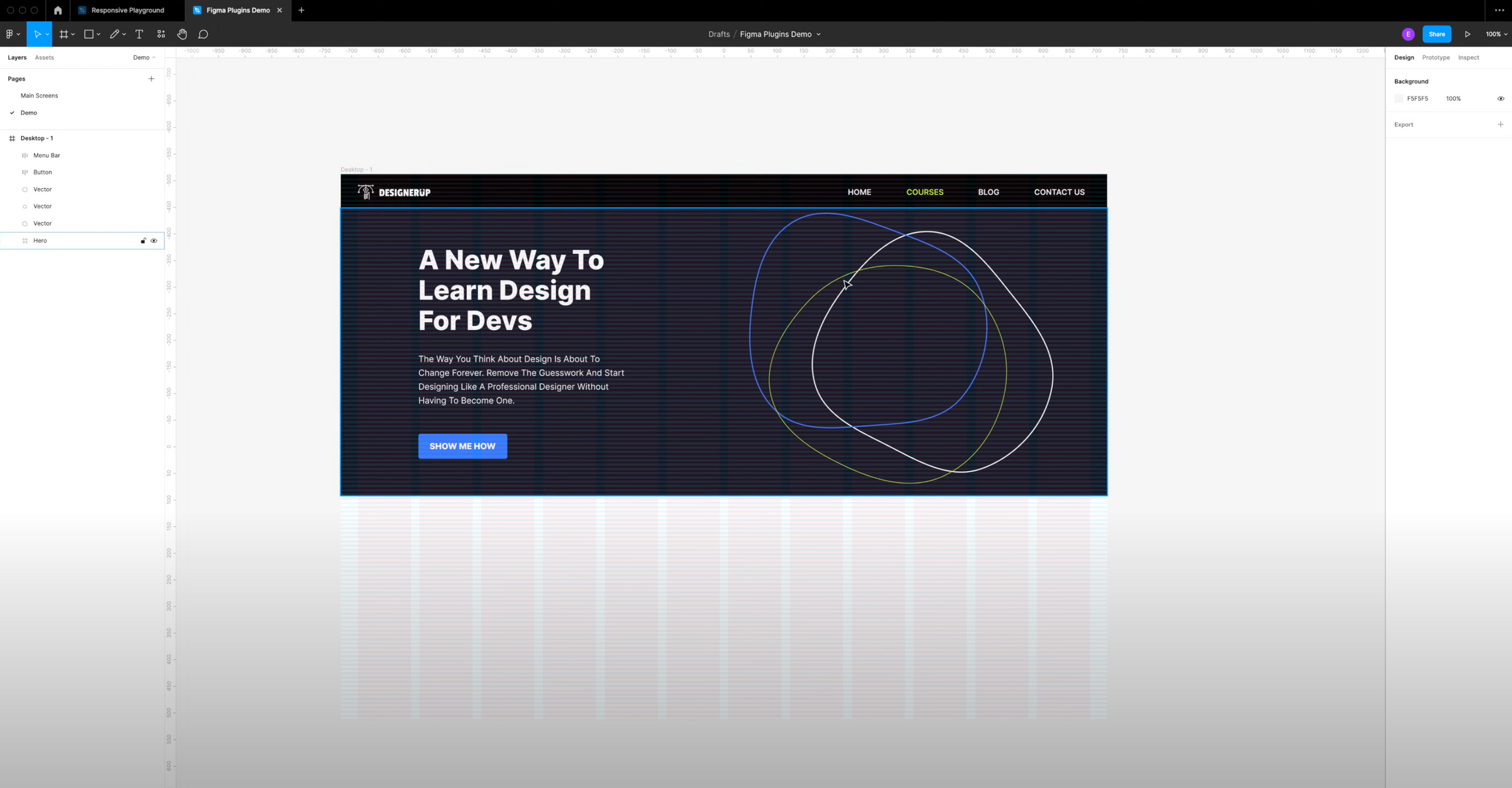Viewport: 1512px width, 788px height.
Task: Click the Export plus button
Action: coord(1500,124)
